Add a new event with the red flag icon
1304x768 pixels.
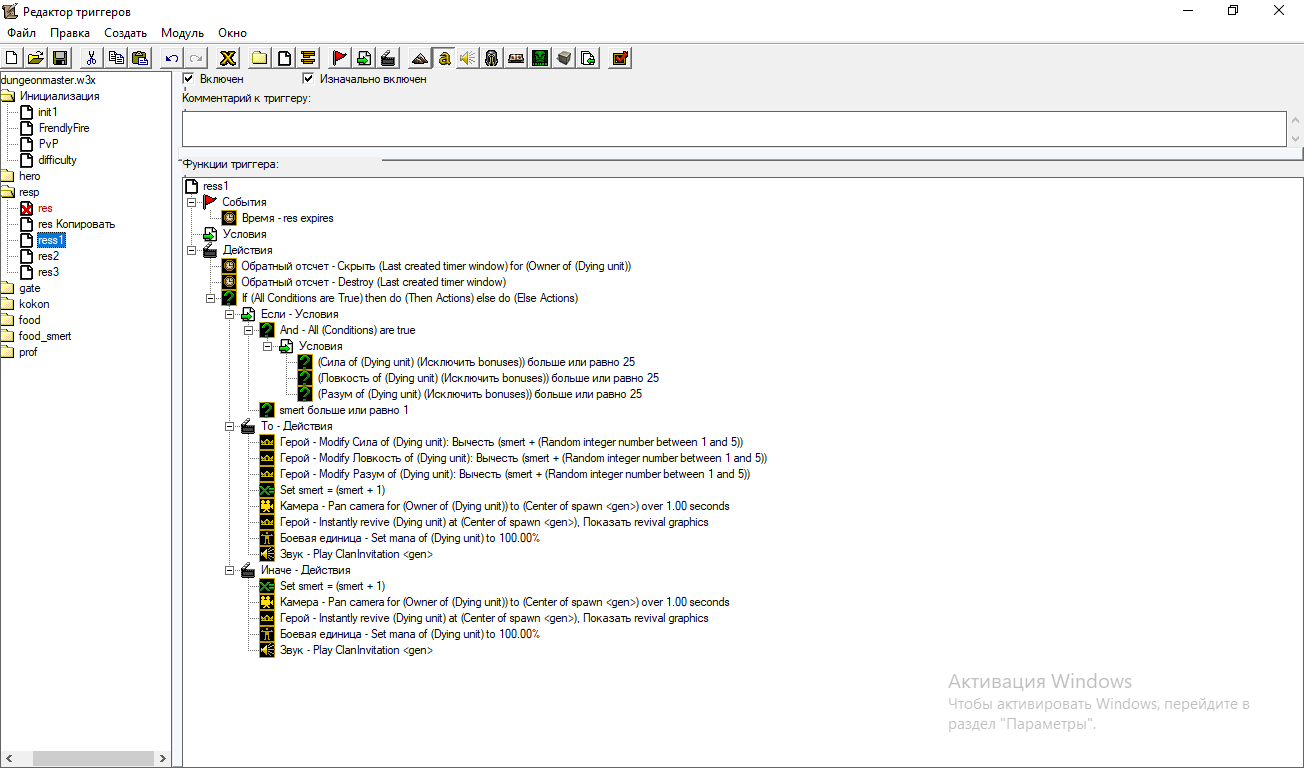pyautogui.click(x=340, y=58)
